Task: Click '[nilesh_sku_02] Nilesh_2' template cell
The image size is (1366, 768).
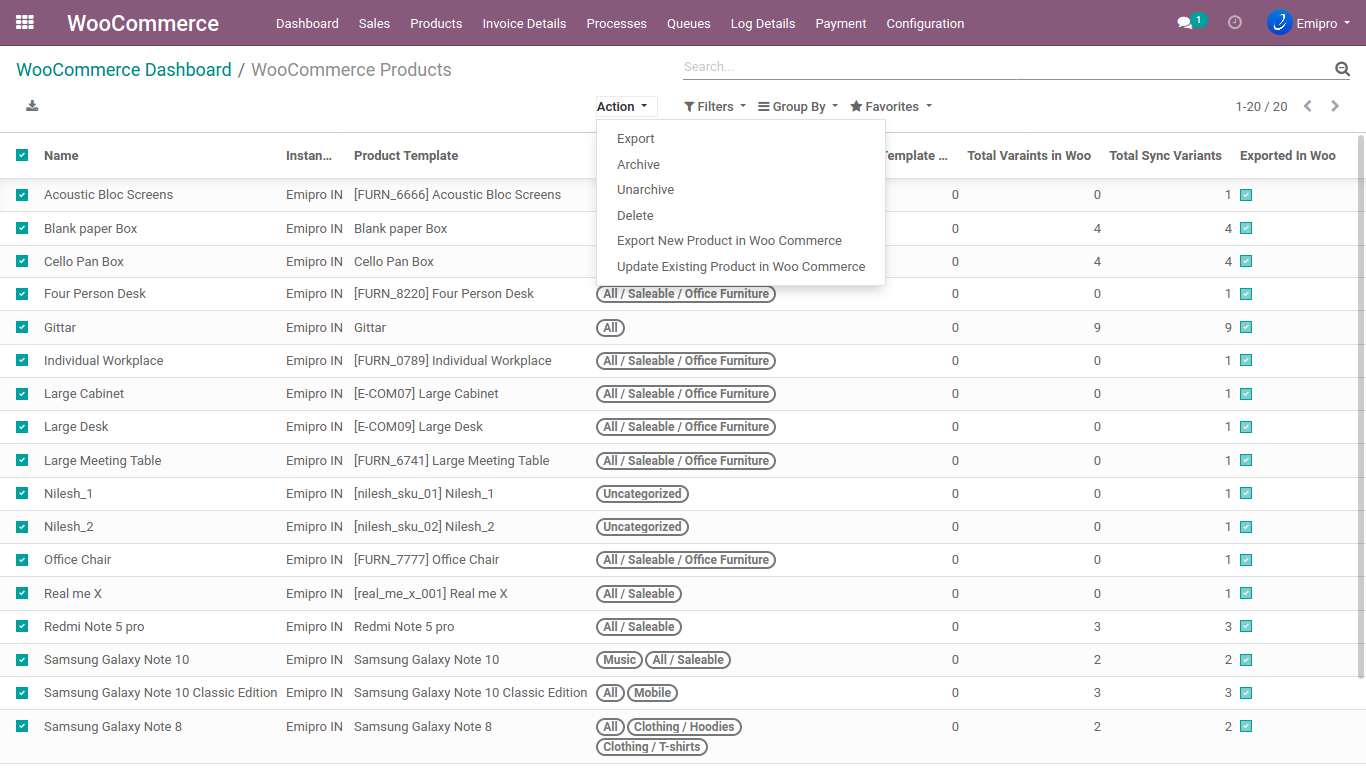Action: coord(424,527)
